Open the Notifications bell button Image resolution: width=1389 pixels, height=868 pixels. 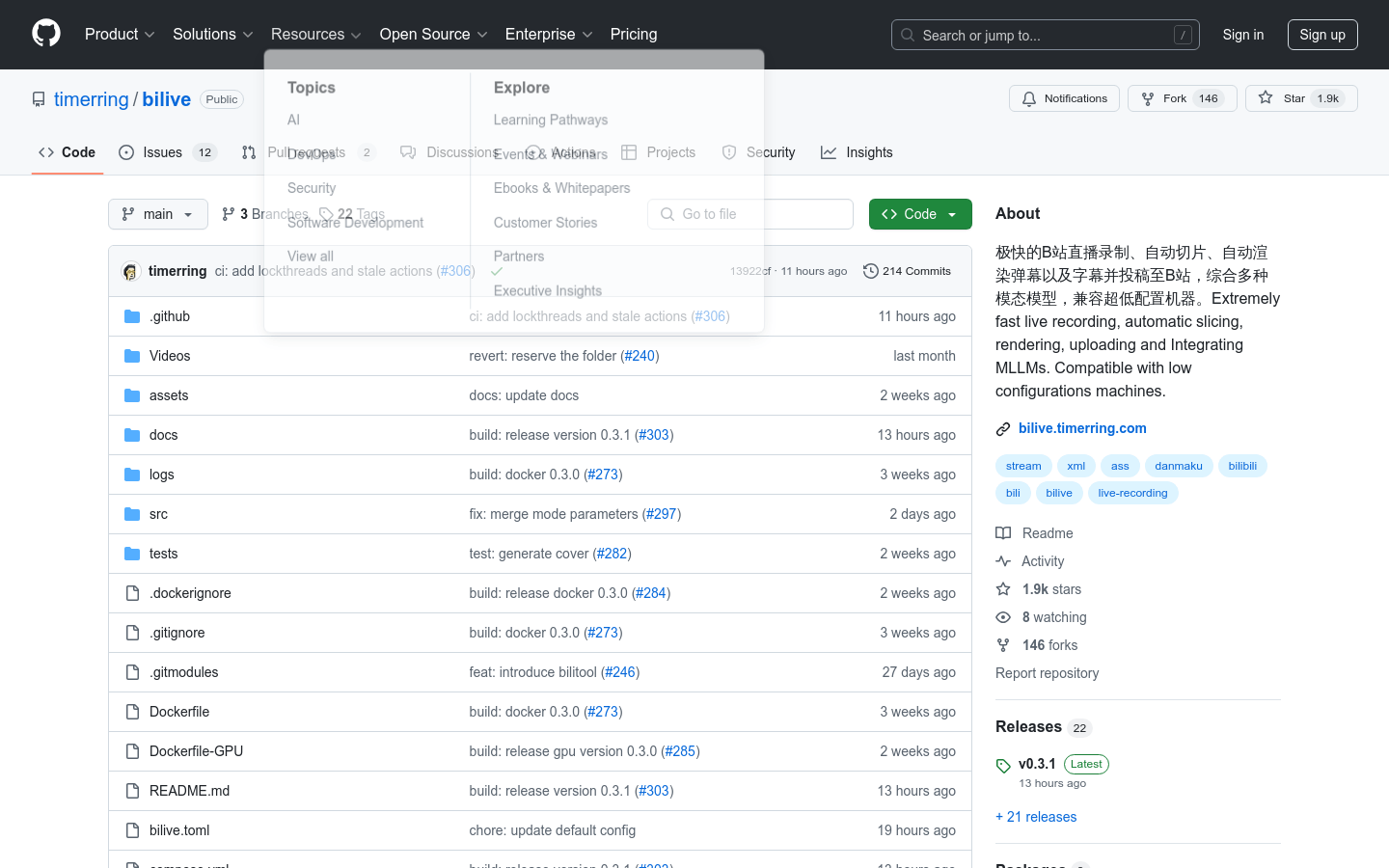pyautogui.click(x=1064, y=98)
